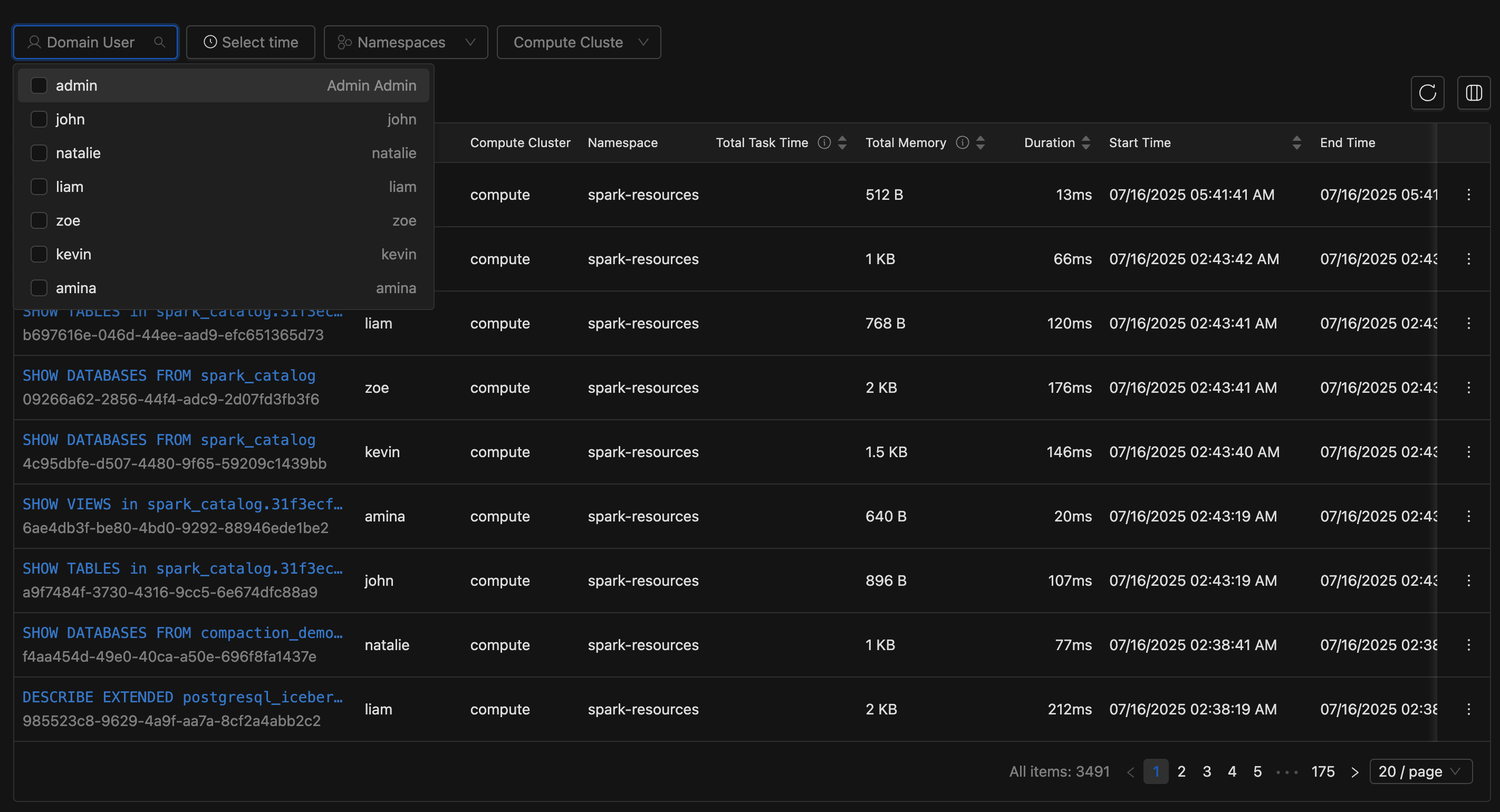Go to page 2
This screenshot has height=812, width=1500.
[1181, 772]
